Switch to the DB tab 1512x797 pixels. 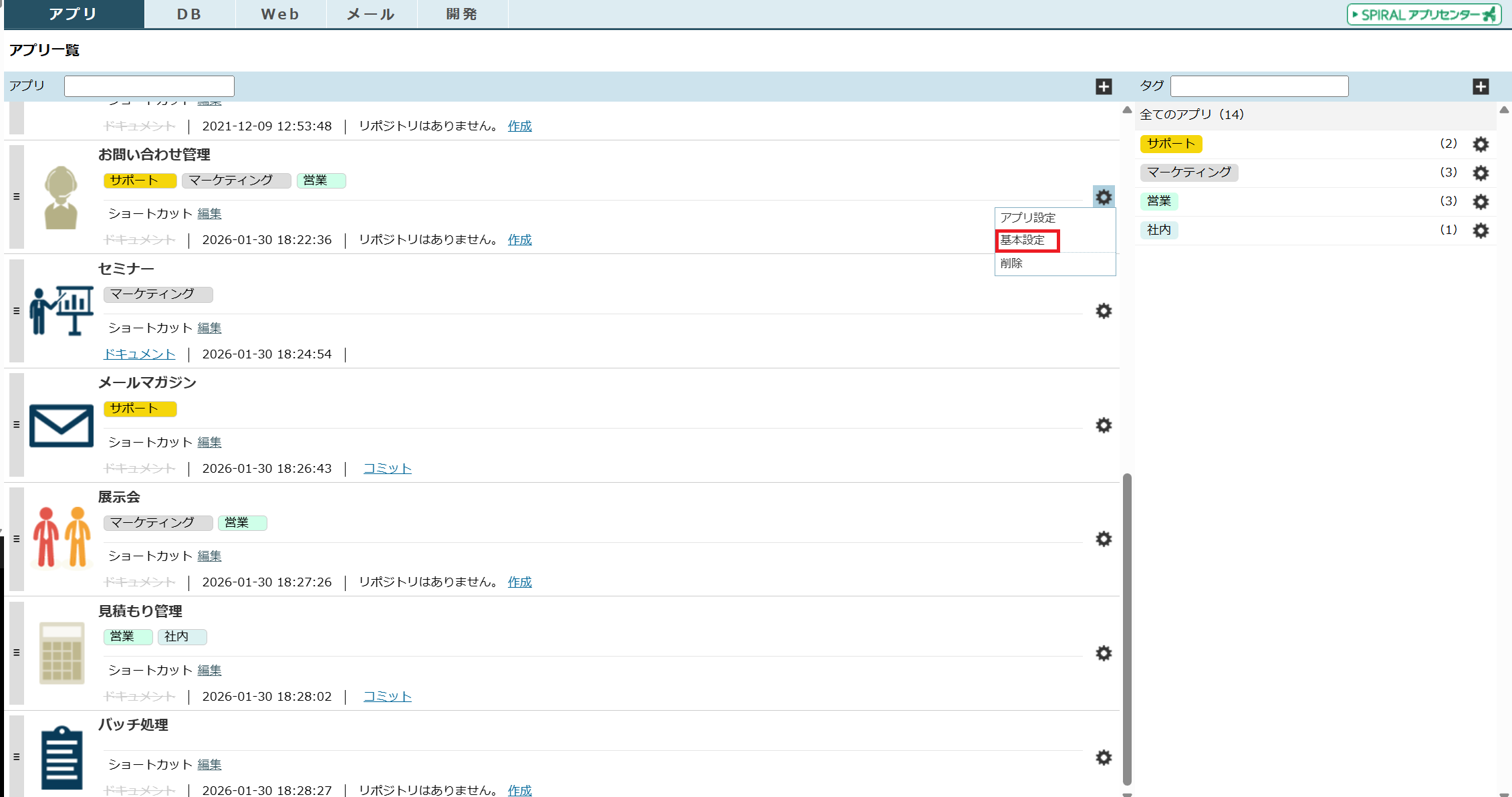tap(189, 14)
